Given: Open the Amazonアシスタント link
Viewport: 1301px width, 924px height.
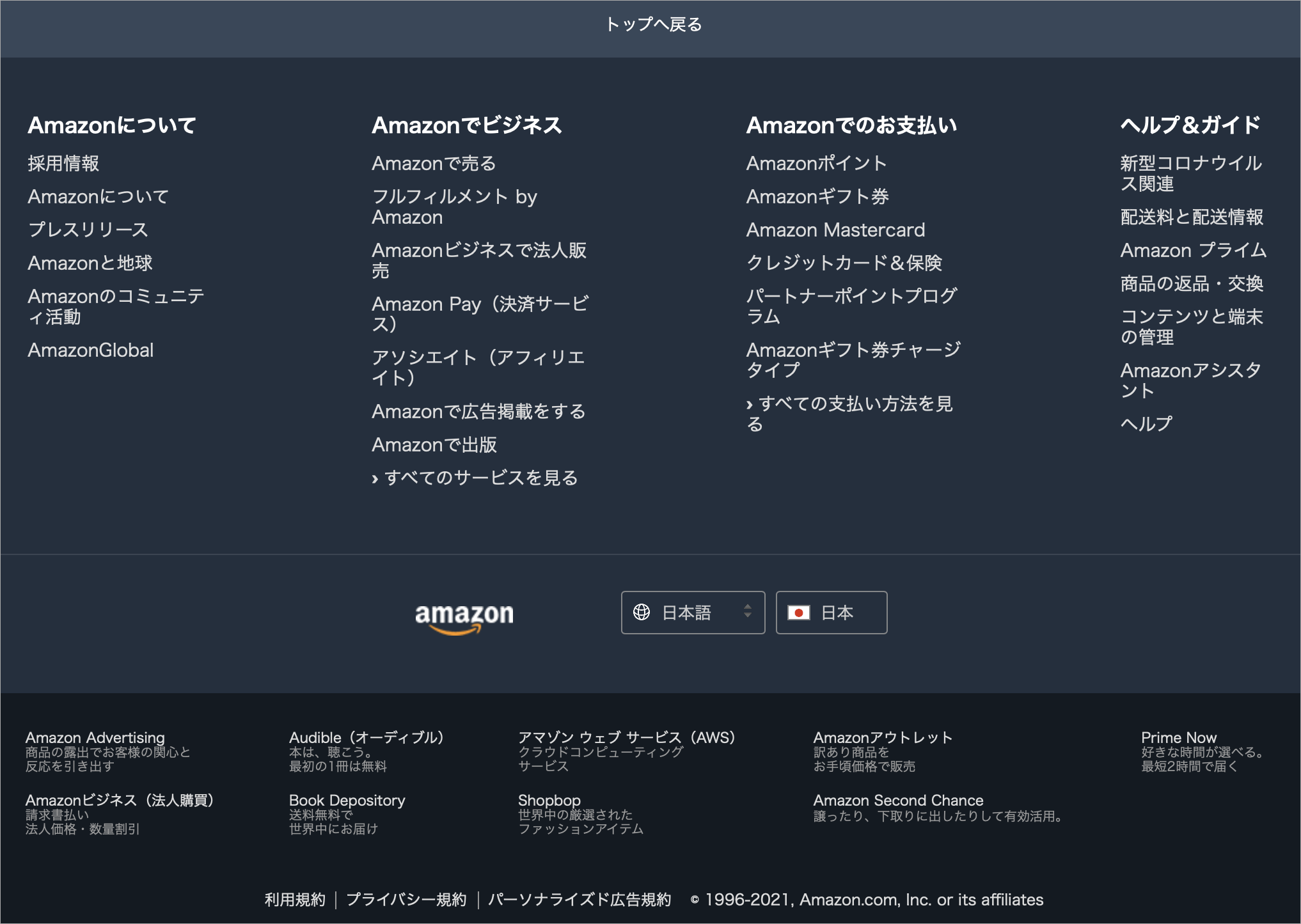Looking at the screenshot, I should pos(1191,381).
